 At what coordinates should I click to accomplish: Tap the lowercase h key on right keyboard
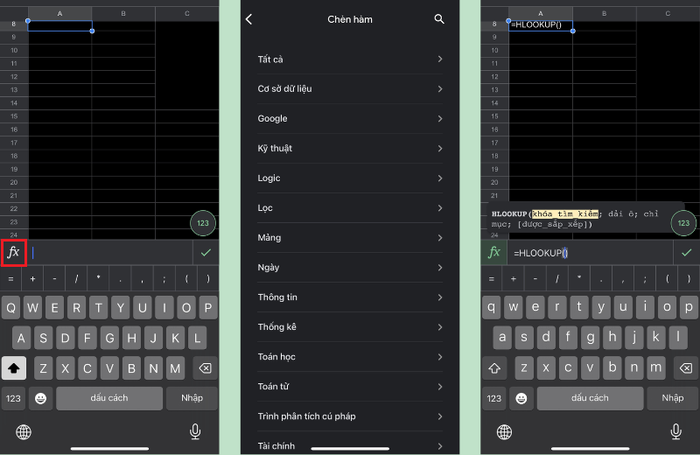click(x=612, y=337)
